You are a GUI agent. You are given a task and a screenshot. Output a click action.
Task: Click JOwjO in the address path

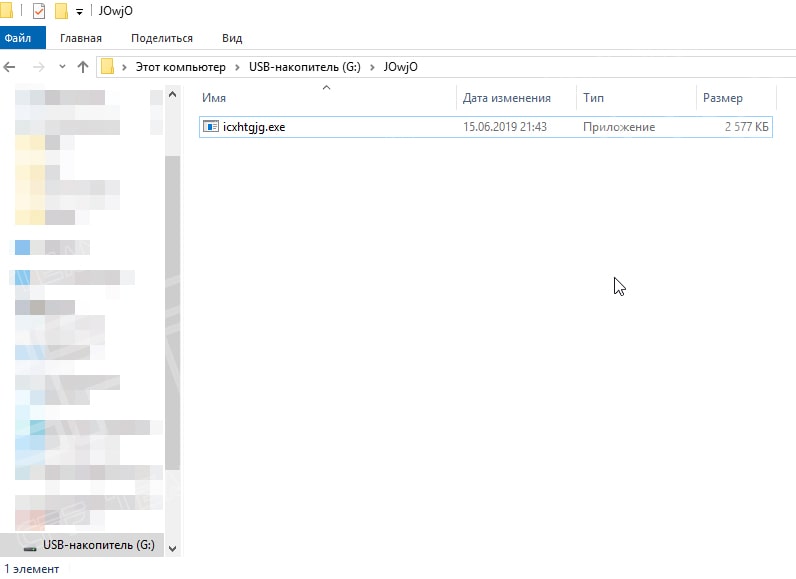coord(401,67)
